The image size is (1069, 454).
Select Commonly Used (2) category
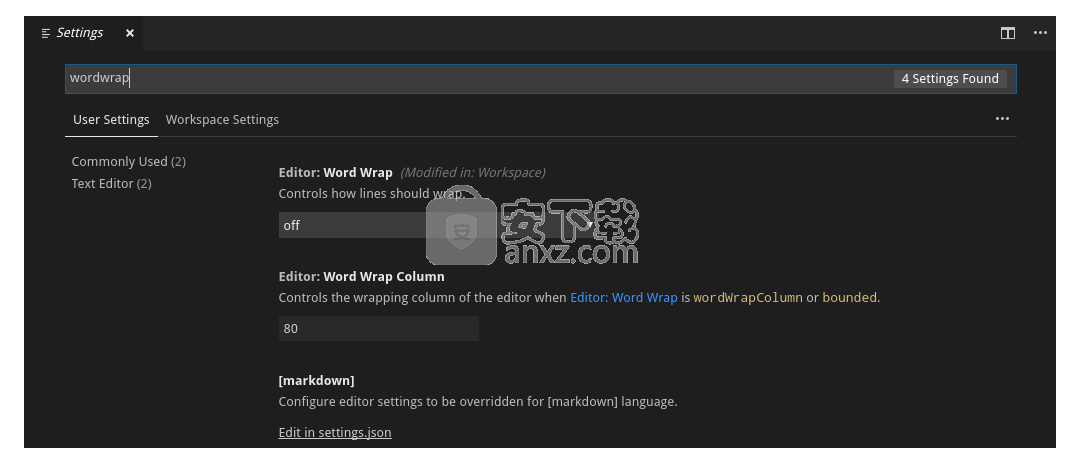click(x=129, y=162)
